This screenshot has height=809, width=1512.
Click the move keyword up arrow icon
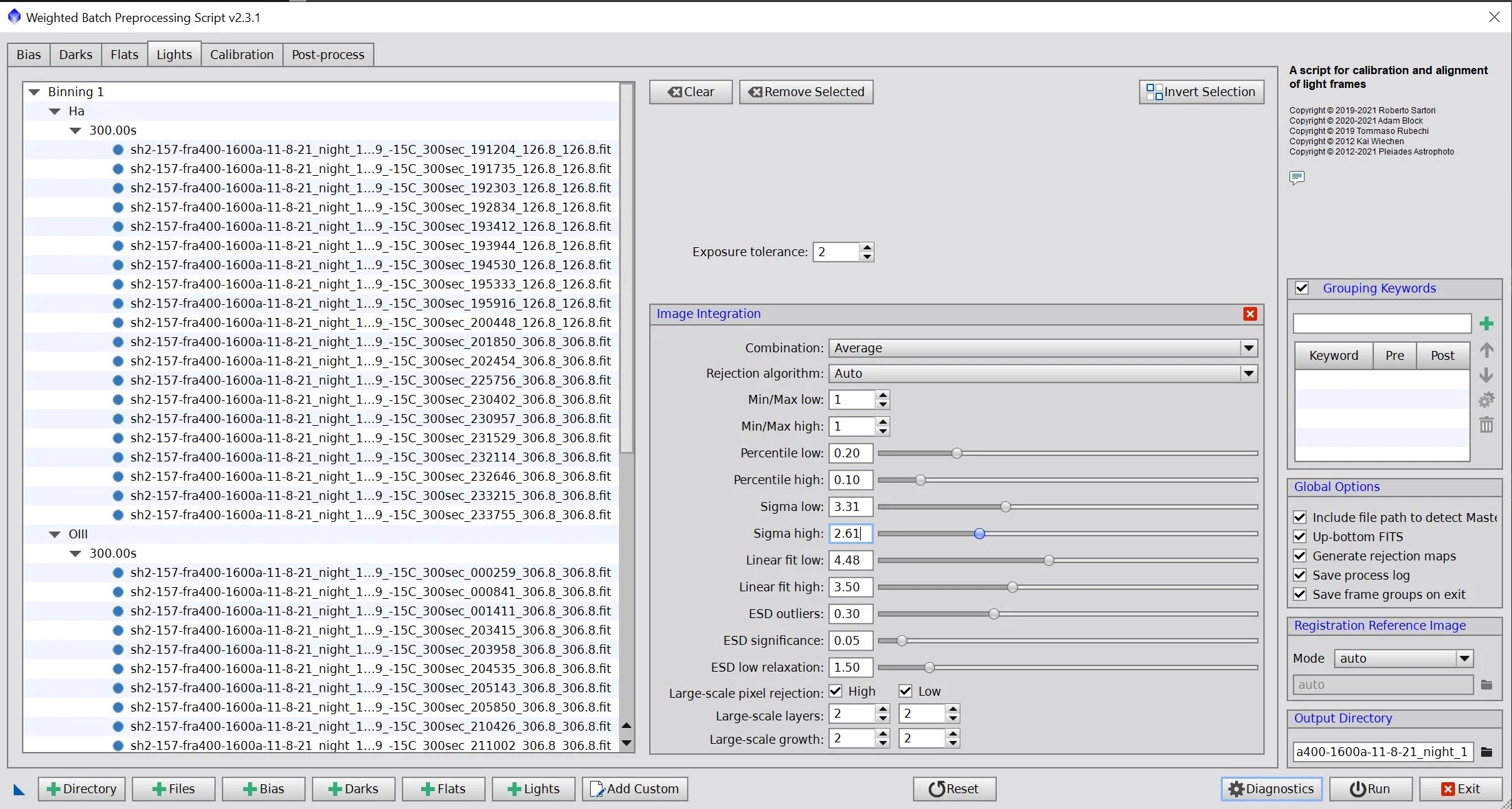[x=1486, y=350]
